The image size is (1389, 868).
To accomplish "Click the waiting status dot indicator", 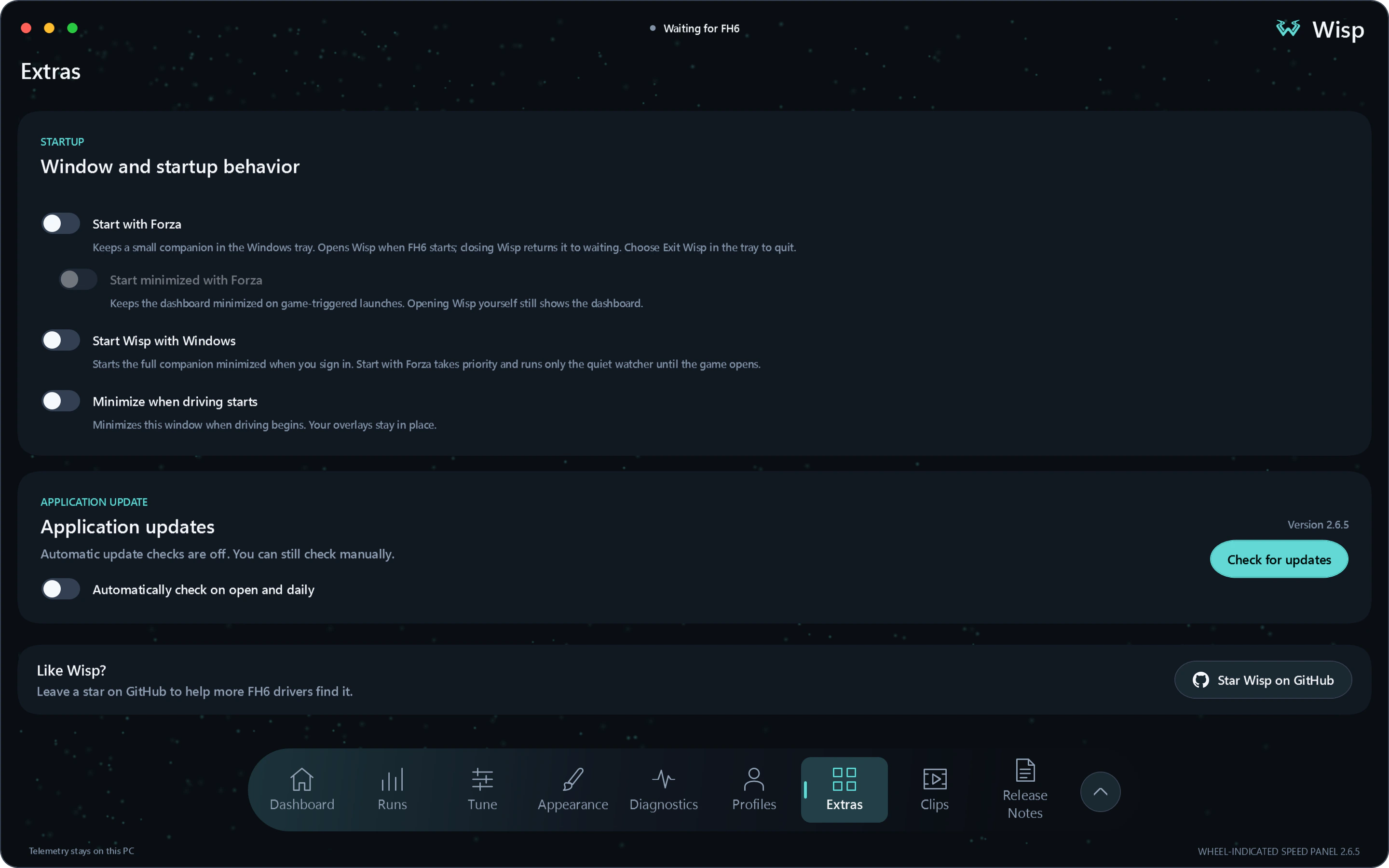I will [x=653, y=28].
